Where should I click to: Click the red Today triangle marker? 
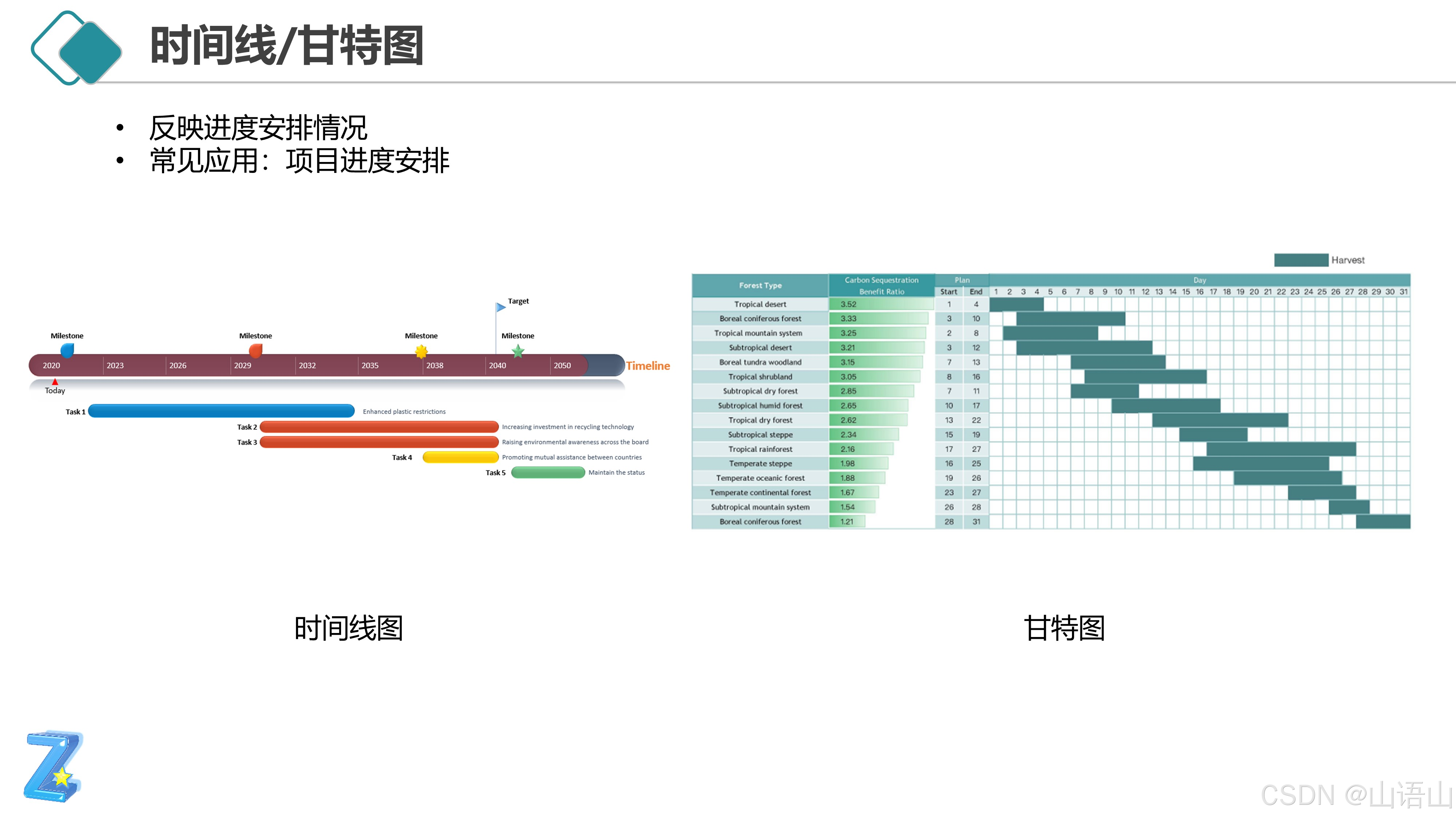coord(55,382)
